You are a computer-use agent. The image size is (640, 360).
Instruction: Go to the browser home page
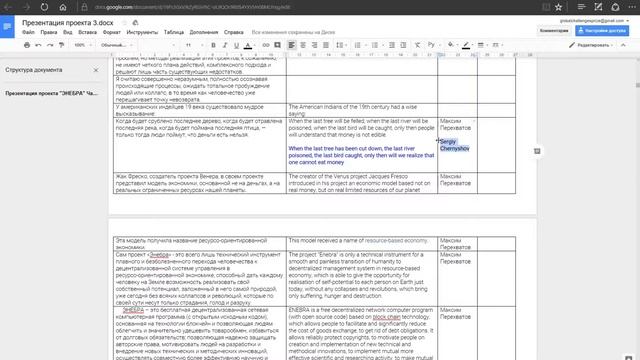point(63,7)
